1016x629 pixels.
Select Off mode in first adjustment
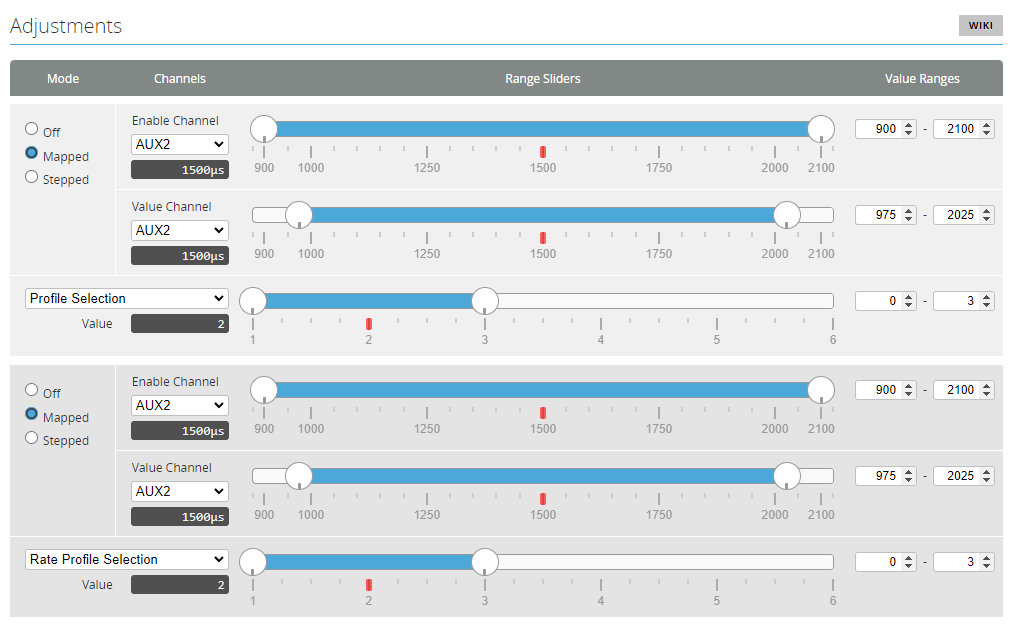click(x=32, y=129)
